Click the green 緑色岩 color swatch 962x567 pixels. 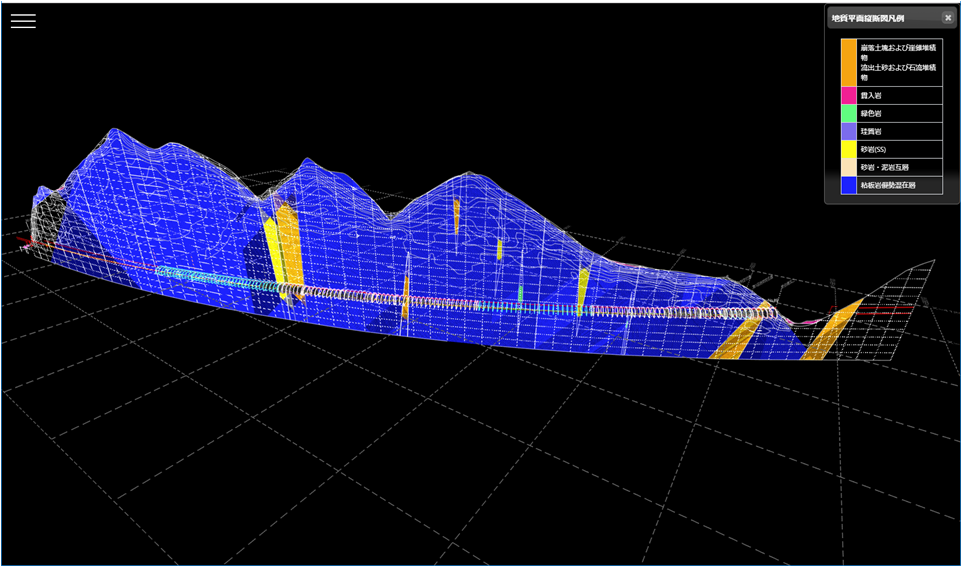(x=849, y=114)
